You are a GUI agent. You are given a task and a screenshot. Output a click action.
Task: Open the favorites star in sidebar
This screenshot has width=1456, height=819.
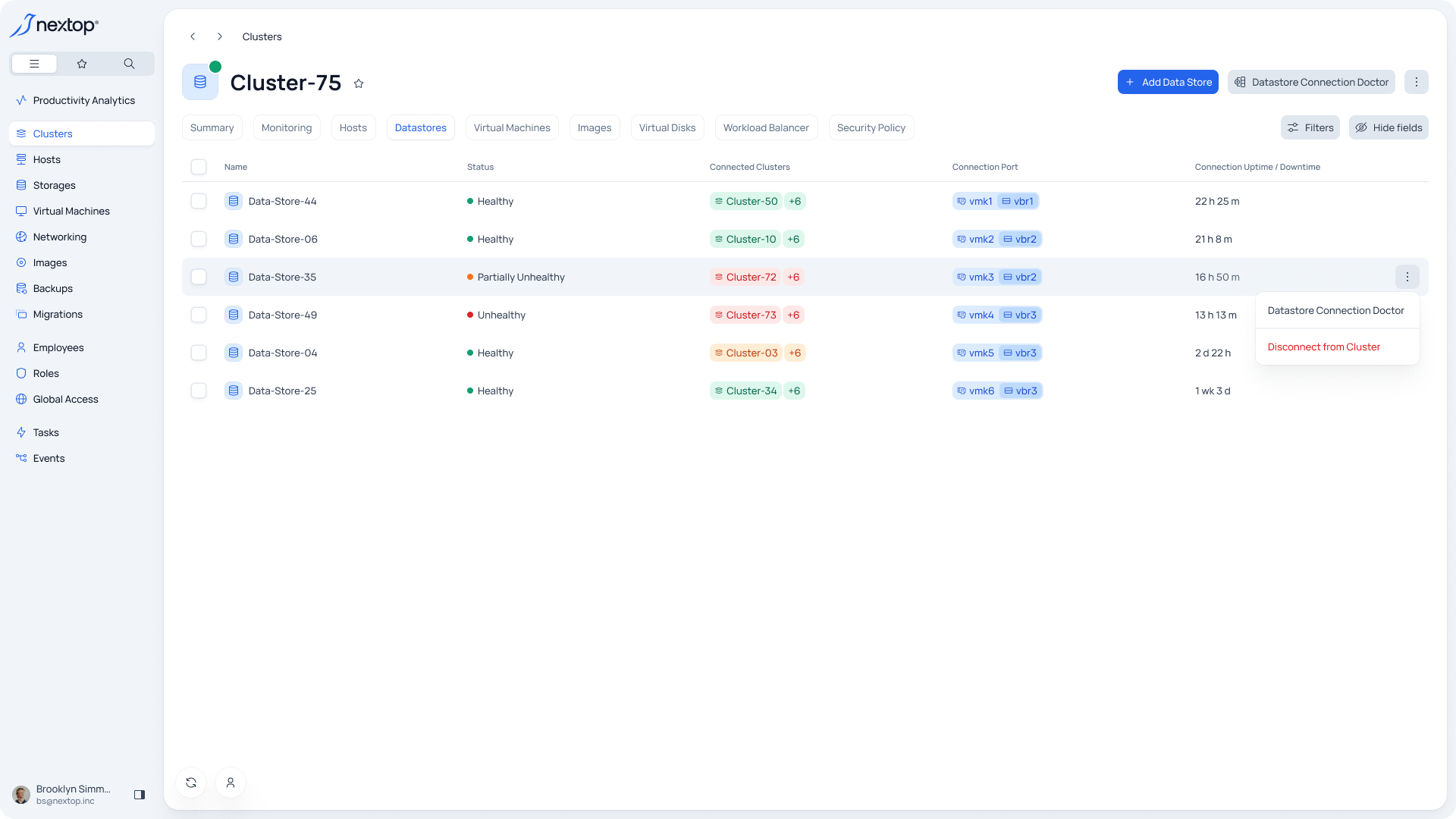coord(82,64)
